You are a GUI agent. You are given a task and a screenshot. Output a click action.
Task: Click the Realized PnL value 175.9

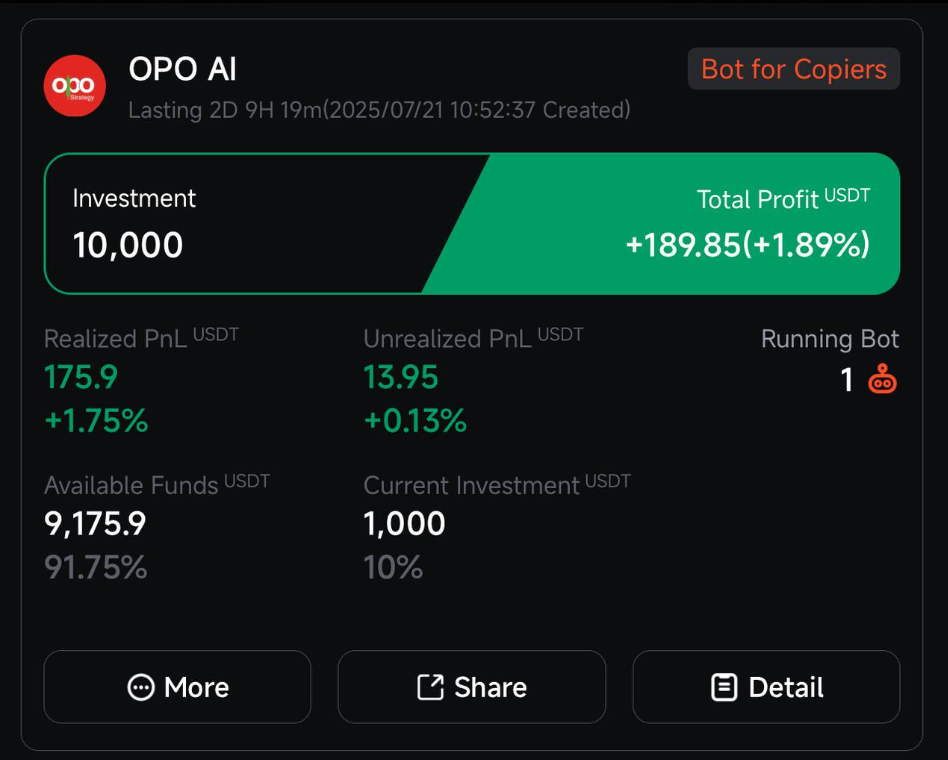81,377
